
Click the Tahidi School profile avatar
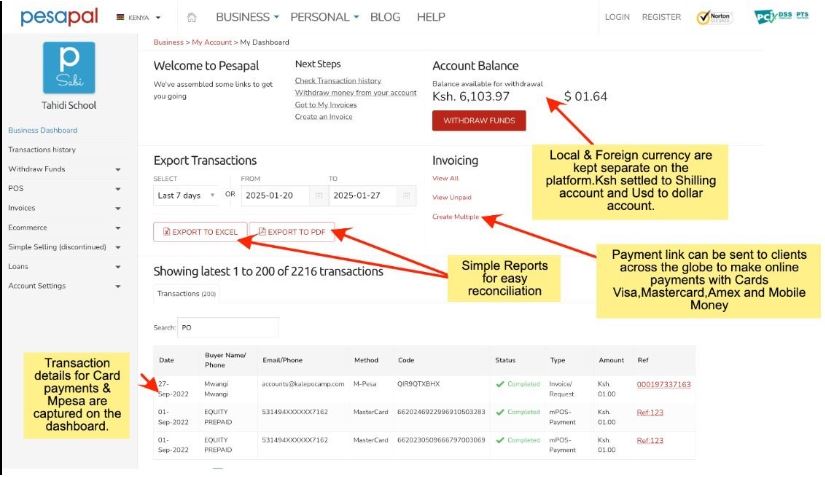pyautogui.click(x=69, y=68)
